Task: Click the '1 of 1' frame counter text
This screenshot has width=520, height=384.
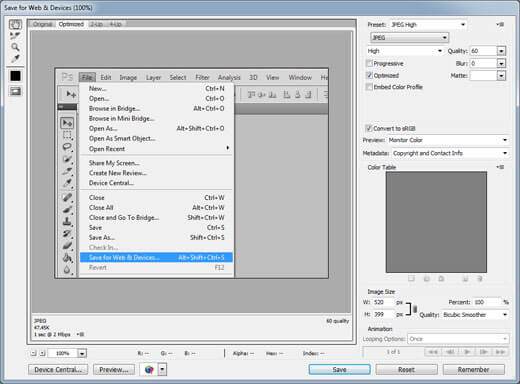Action: click(x=393, y=352)
